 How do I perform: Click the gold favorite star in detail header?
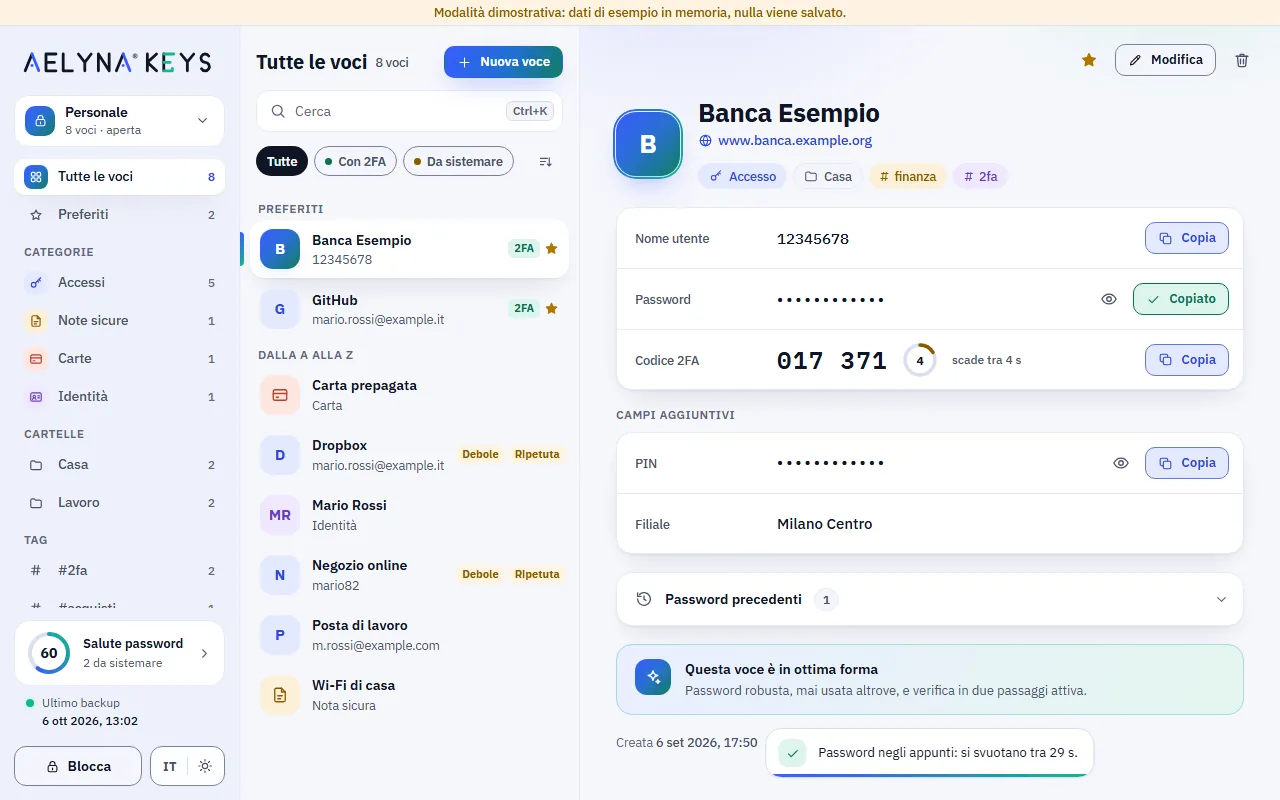[1089, 60]
